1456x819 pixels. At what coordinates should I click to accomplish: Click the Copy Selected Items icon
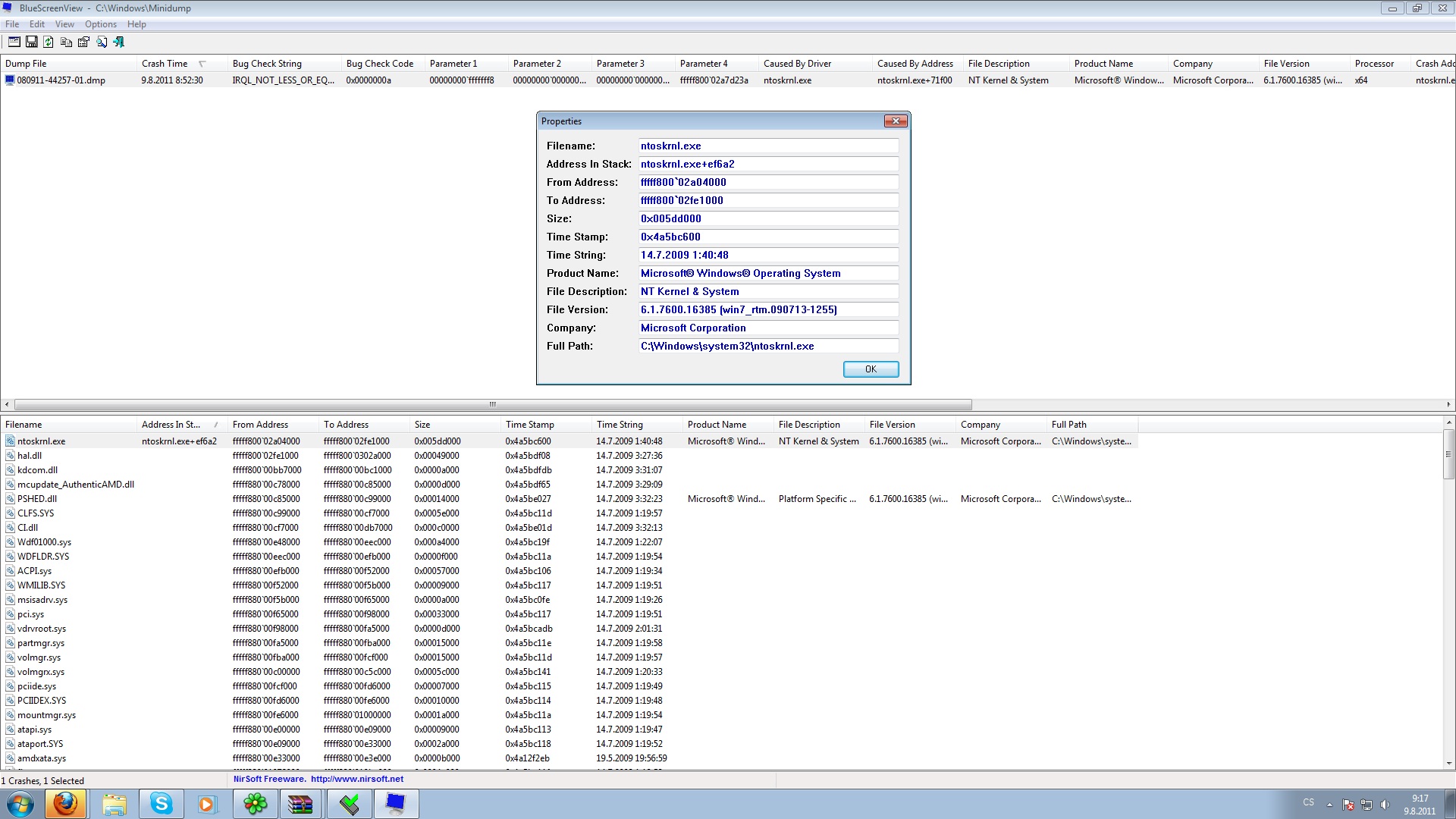pyautogui.click(x=66, y=42)
